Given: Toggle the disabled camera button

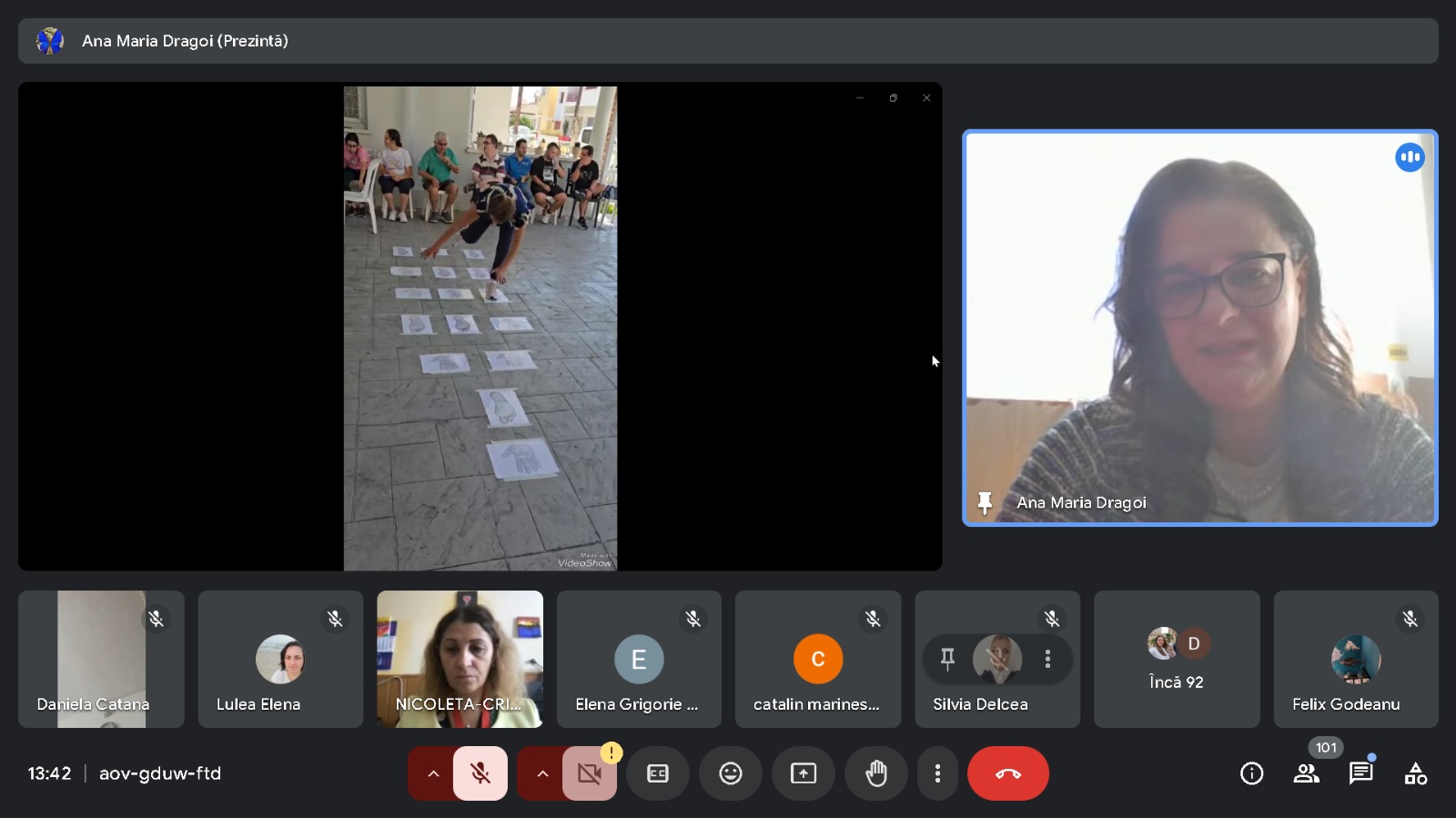Looking at the screenshot, I should (589, 773).
